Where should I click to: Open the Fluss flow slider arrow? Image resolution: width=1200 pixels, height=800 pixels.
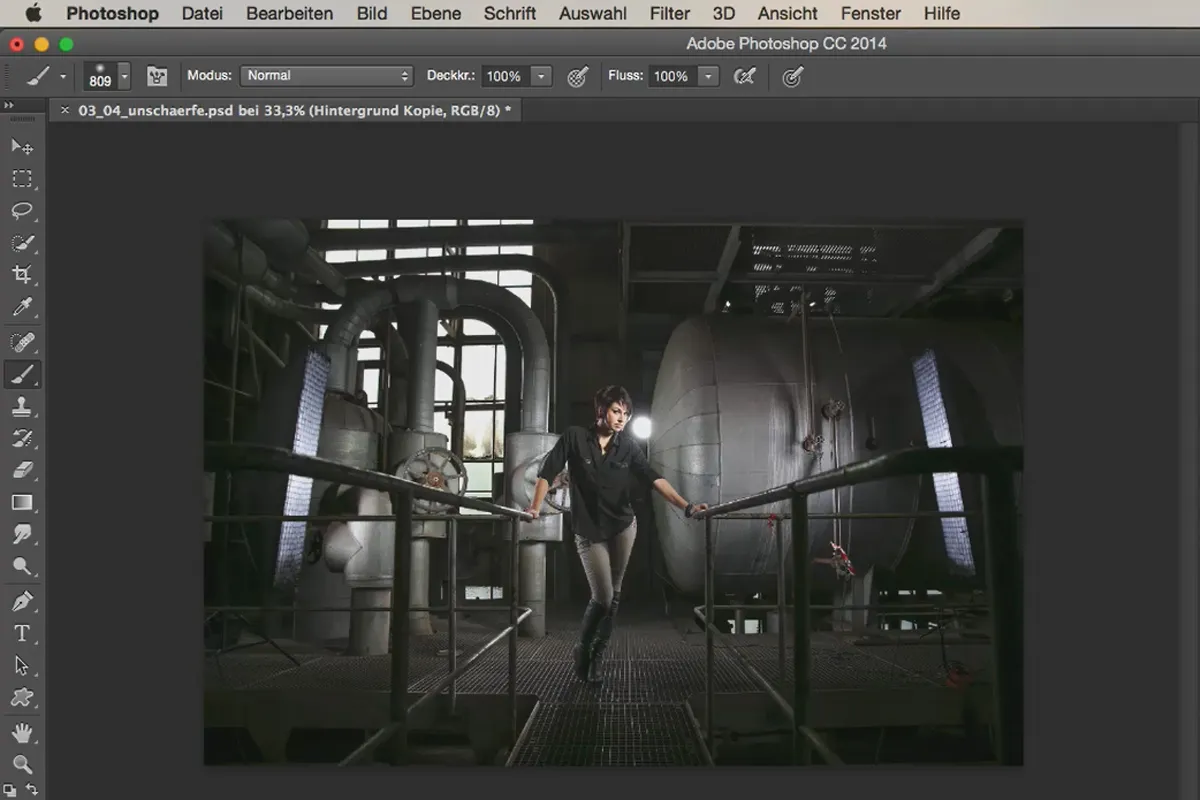pyautogui.click(x=708, y=76)
